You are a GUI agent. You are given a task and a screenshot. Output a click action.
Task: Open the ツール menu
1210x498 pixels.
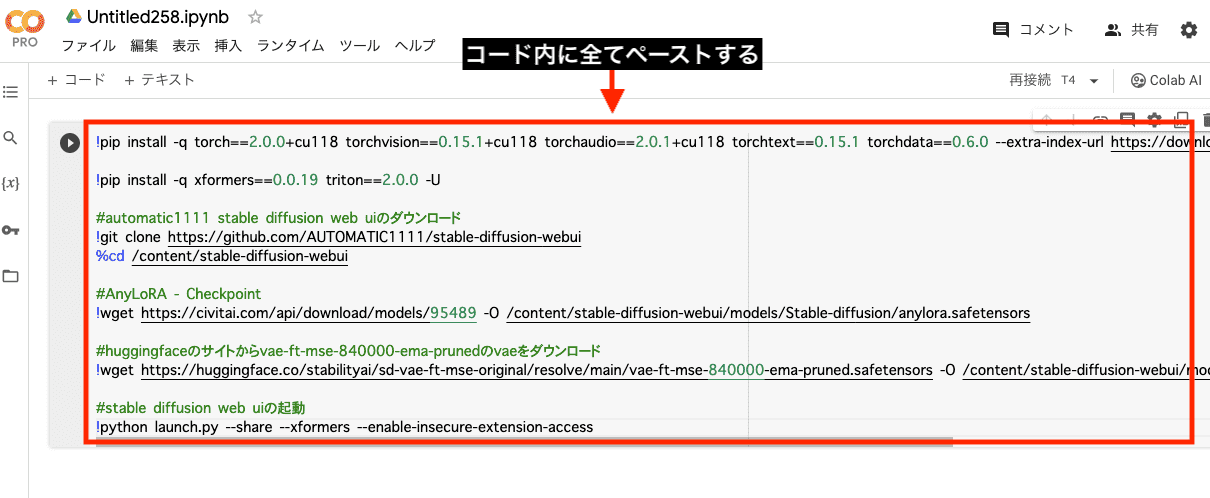(359, 46)
